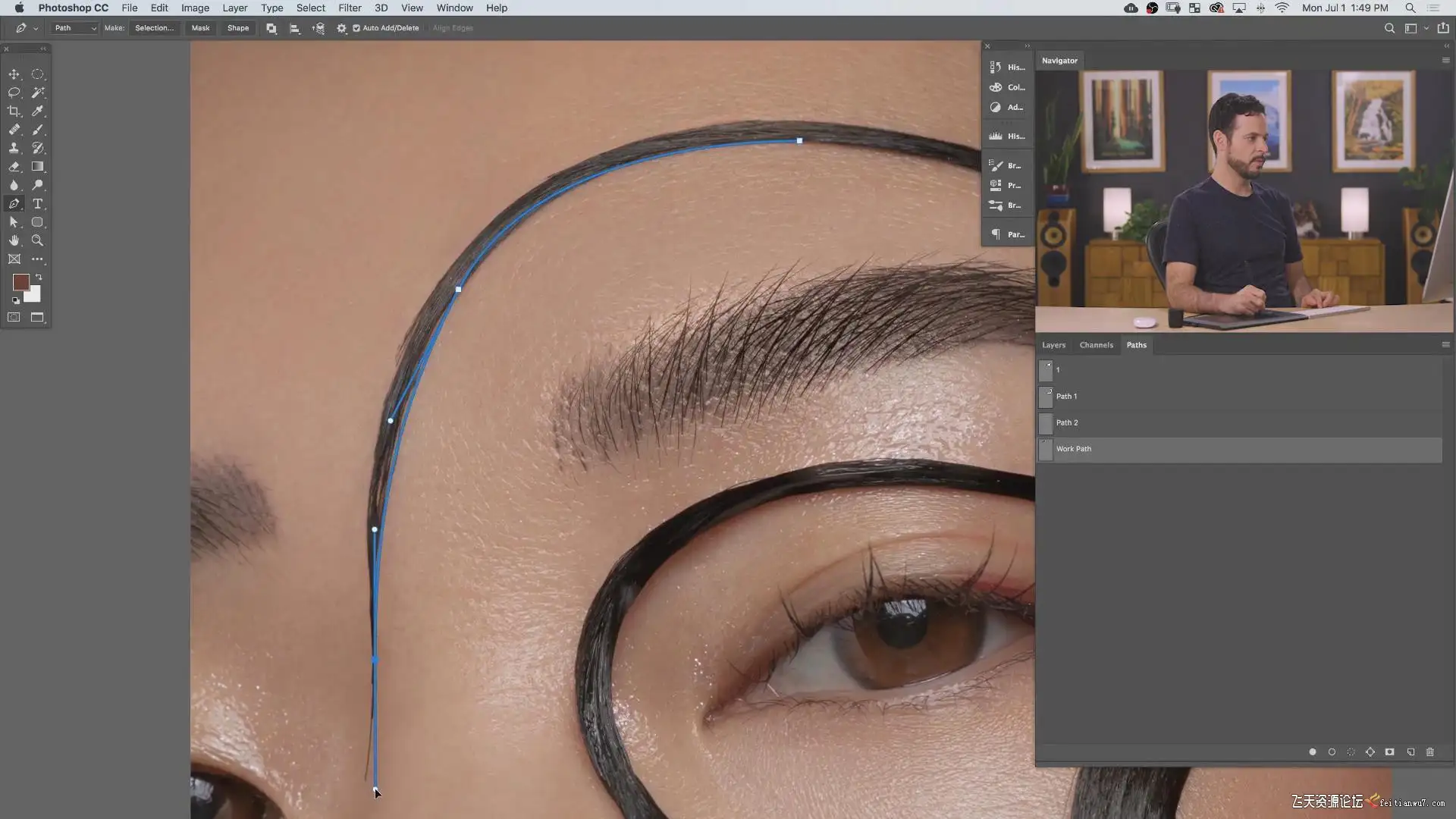Viewport: 1456px width, 819px height.
Task: Click the Hand tool
Action: (14, 240)
